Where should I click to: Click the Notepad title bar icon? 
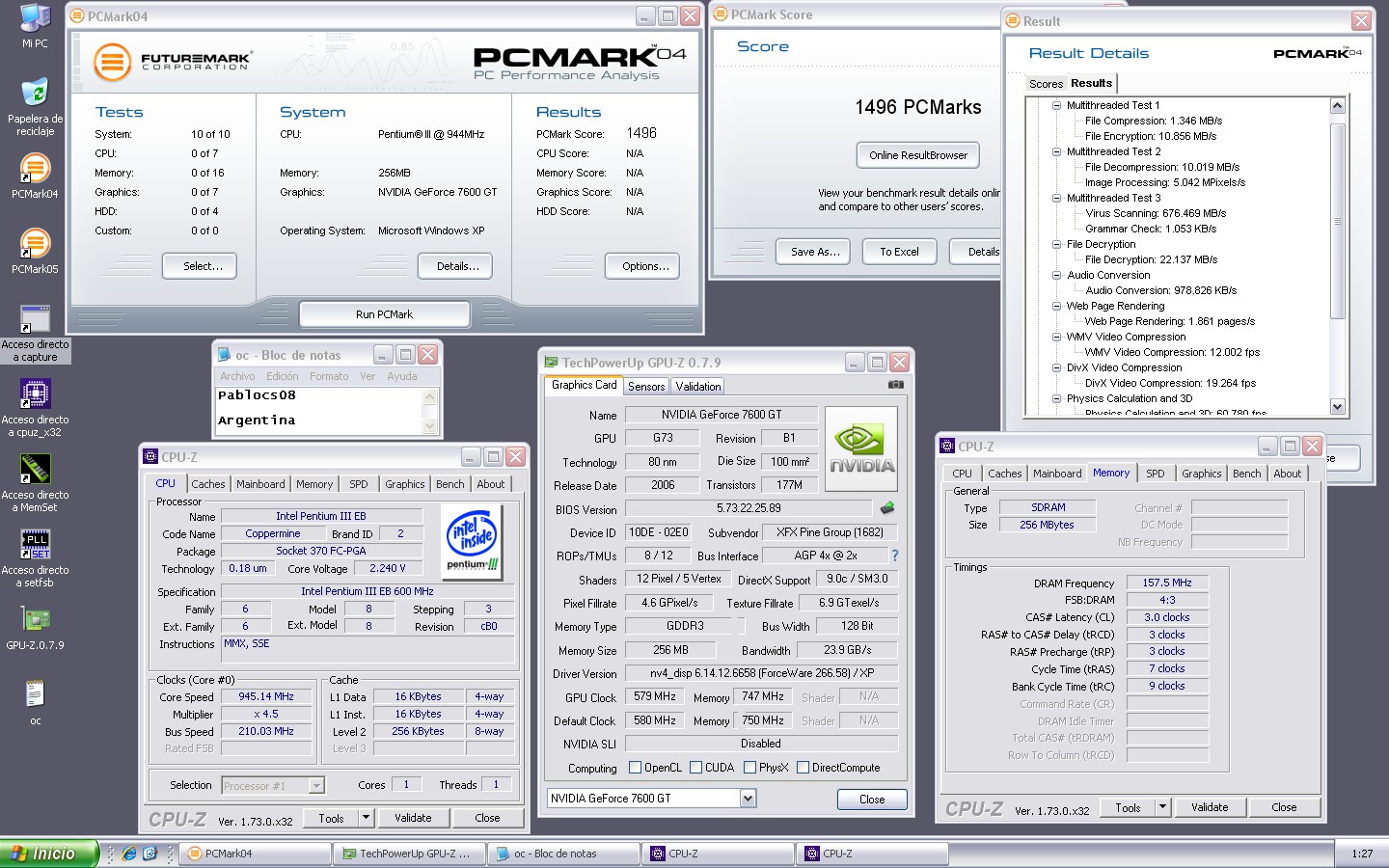[225, 355]
